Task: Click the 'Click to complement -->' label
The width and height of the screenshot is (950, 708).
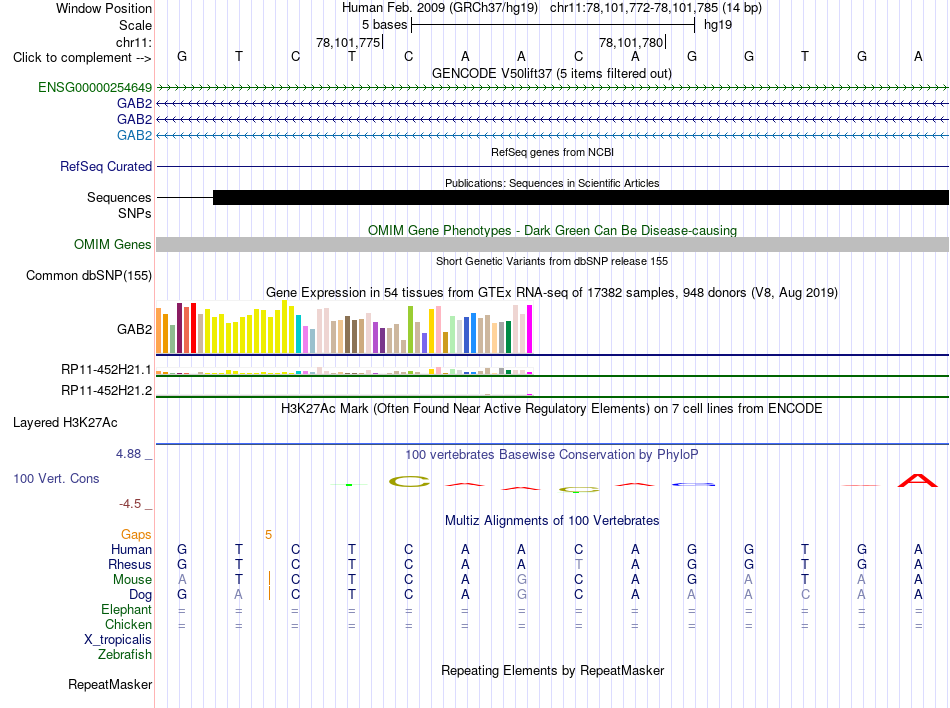Action: click(82, 58)
